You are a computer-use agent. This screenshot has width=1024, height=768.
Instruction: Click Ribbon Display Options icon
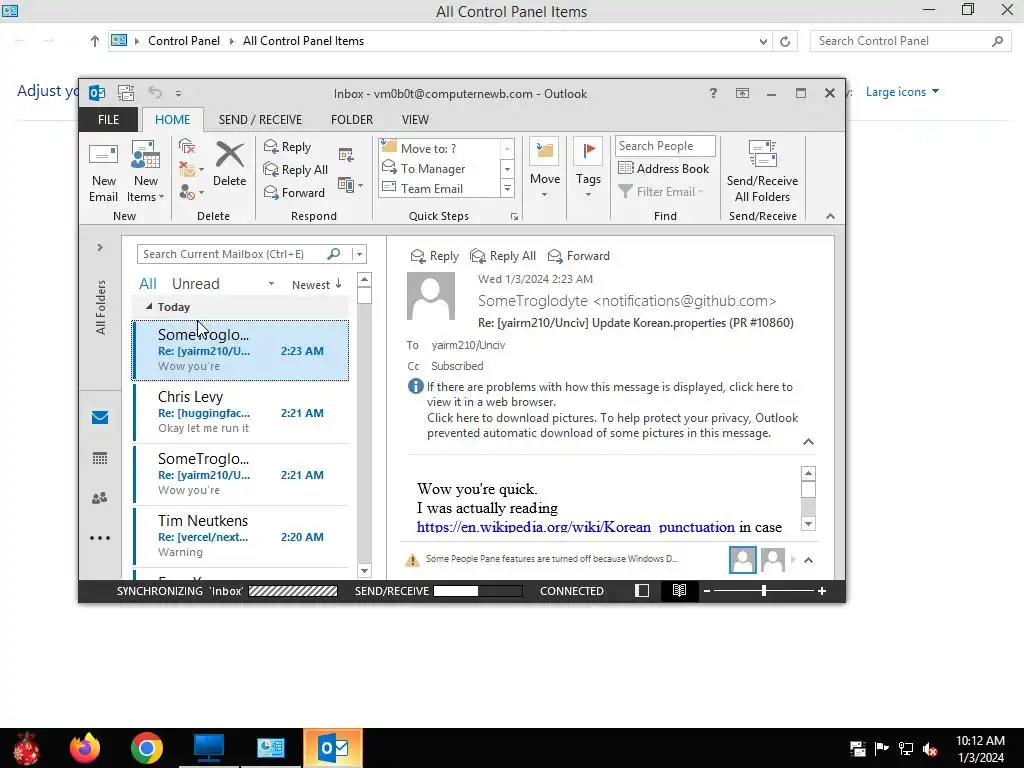tap(743, 93)
